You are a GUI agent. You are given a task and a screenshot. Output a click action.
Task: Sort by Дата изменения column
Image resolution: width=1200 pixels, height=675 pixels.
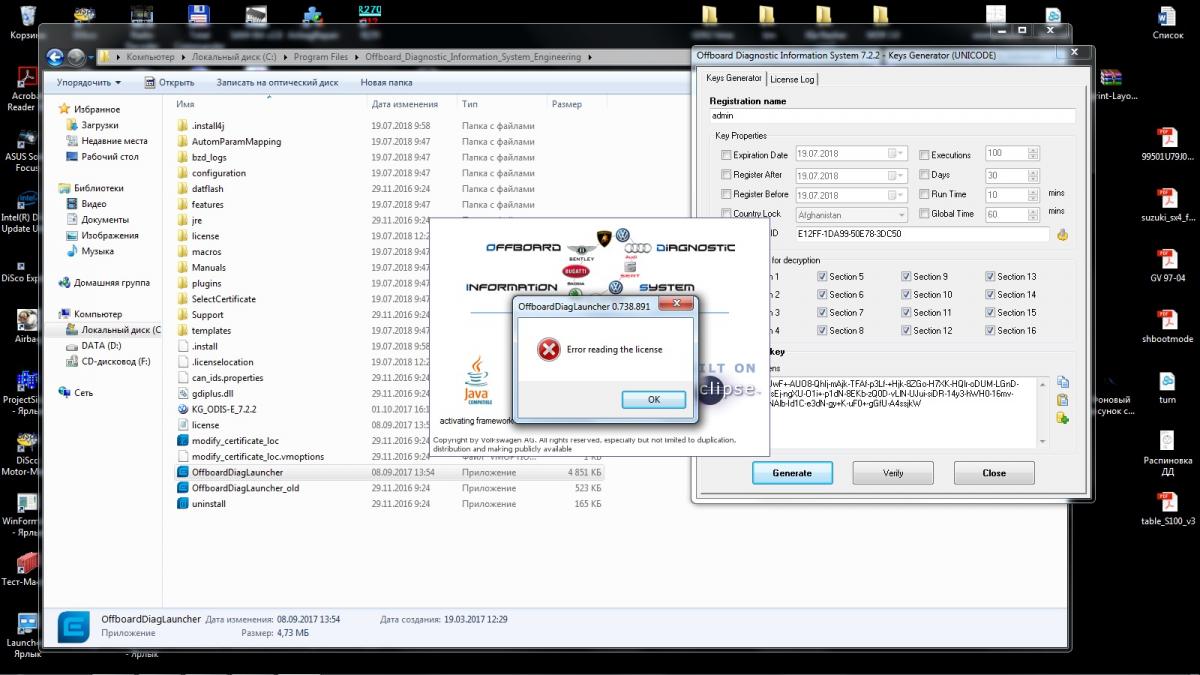404,104
